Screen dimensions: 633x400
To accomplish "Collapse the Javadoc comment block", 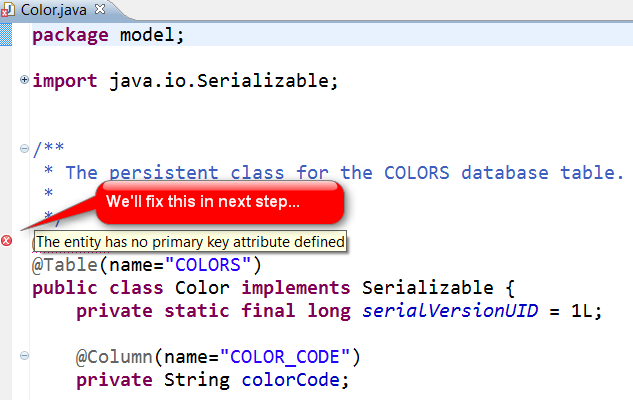I will 24,149.
